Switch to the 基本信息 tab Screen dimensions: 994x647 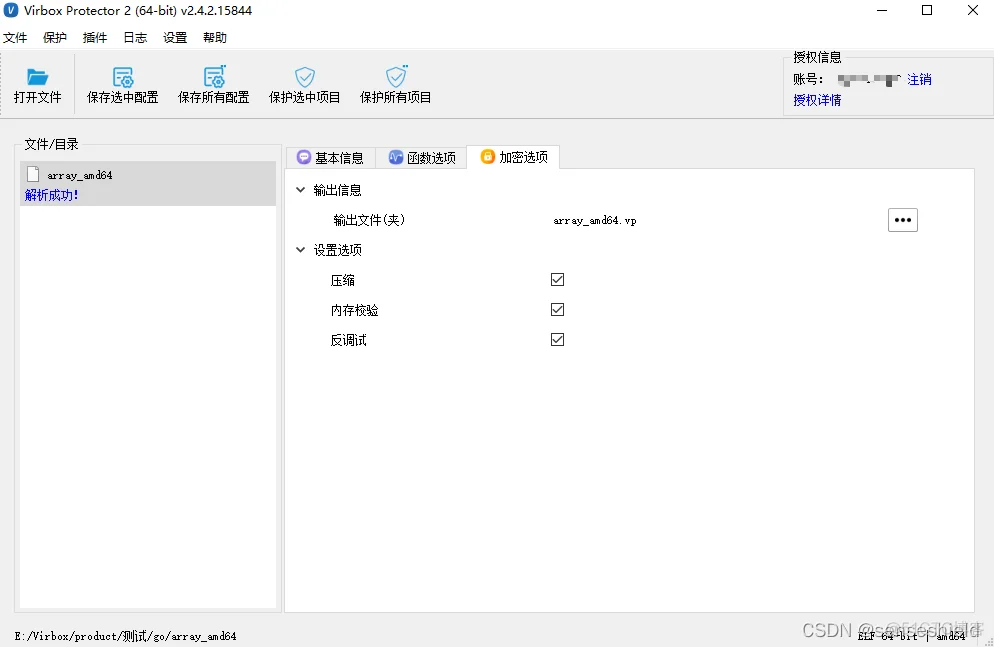[x=331, y=158]
